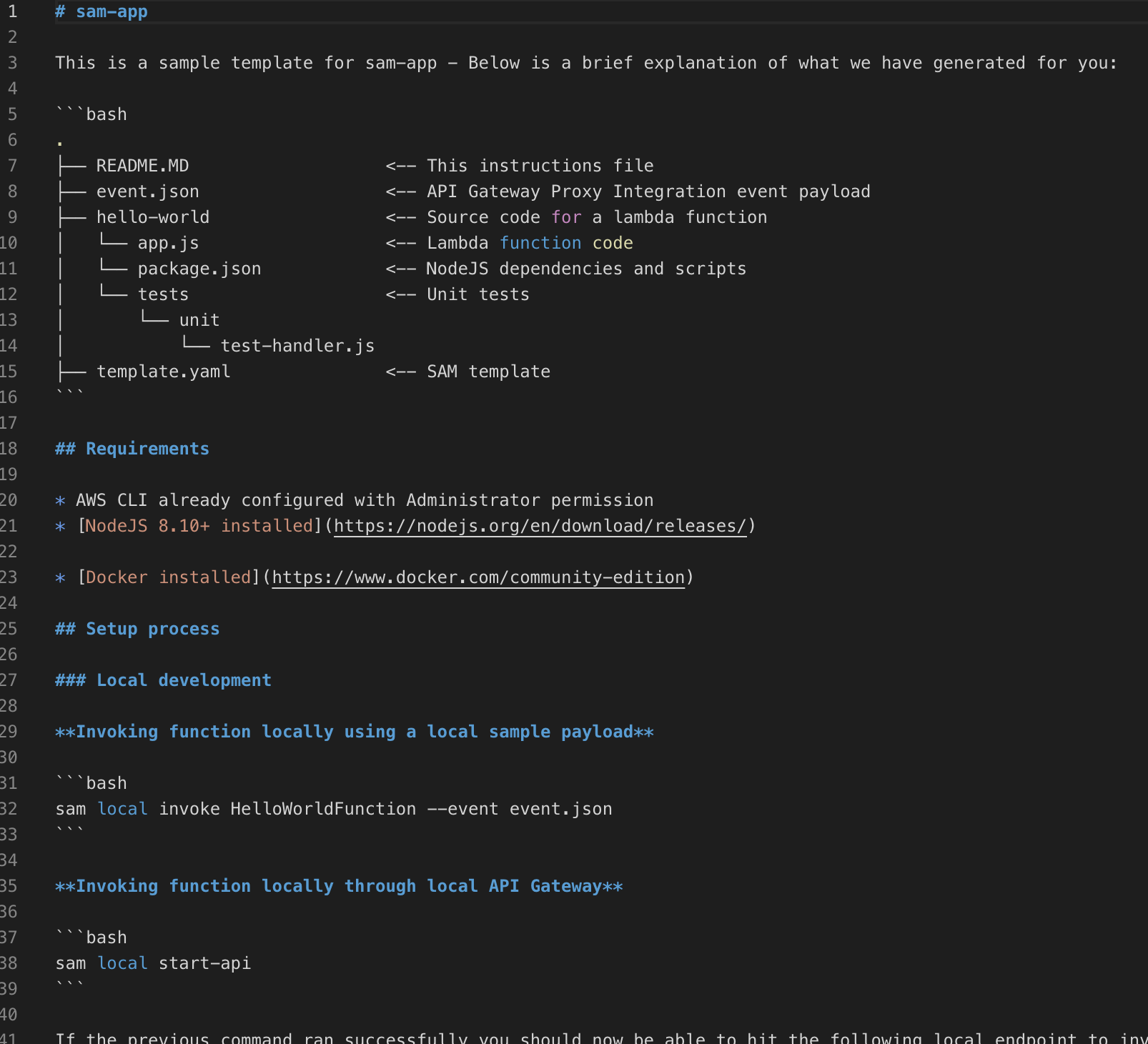Screen dimensions: 1148x1044
Task: Click 'Lambda function code' comment
Action: pyautogui.click(x=530, y=243)
